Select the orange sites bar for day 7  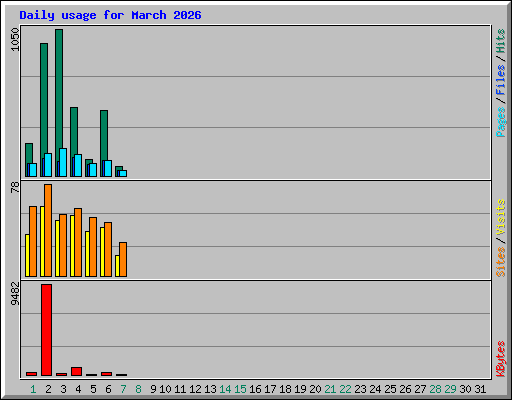[x=123, y=259]
